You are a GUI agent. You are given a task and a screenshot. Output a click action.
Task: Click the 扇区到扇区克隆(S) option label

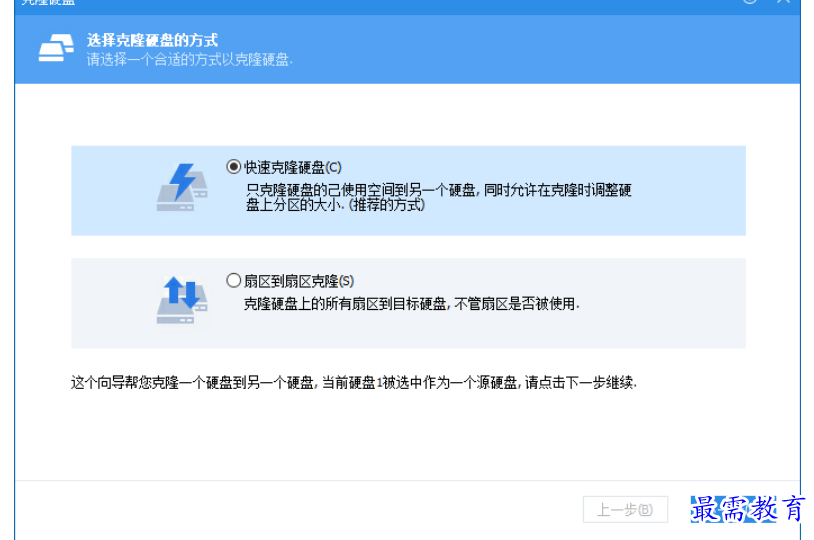click(299, 281)
